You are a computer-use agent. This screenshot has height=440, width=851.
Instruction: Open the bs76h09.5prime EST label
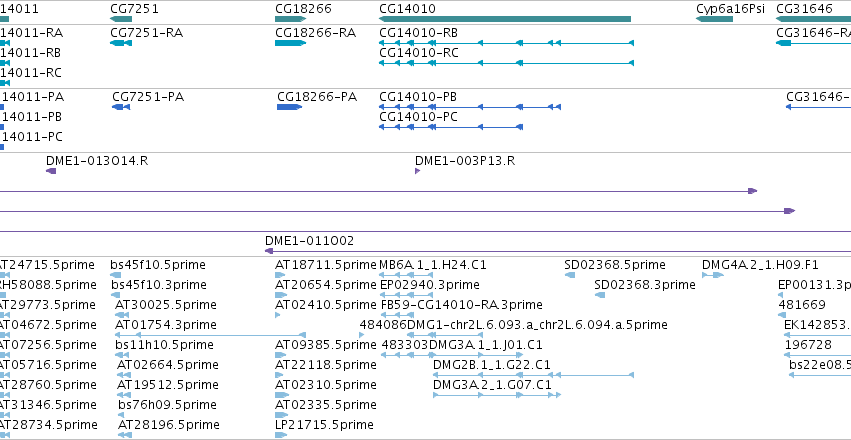[167, 405]
